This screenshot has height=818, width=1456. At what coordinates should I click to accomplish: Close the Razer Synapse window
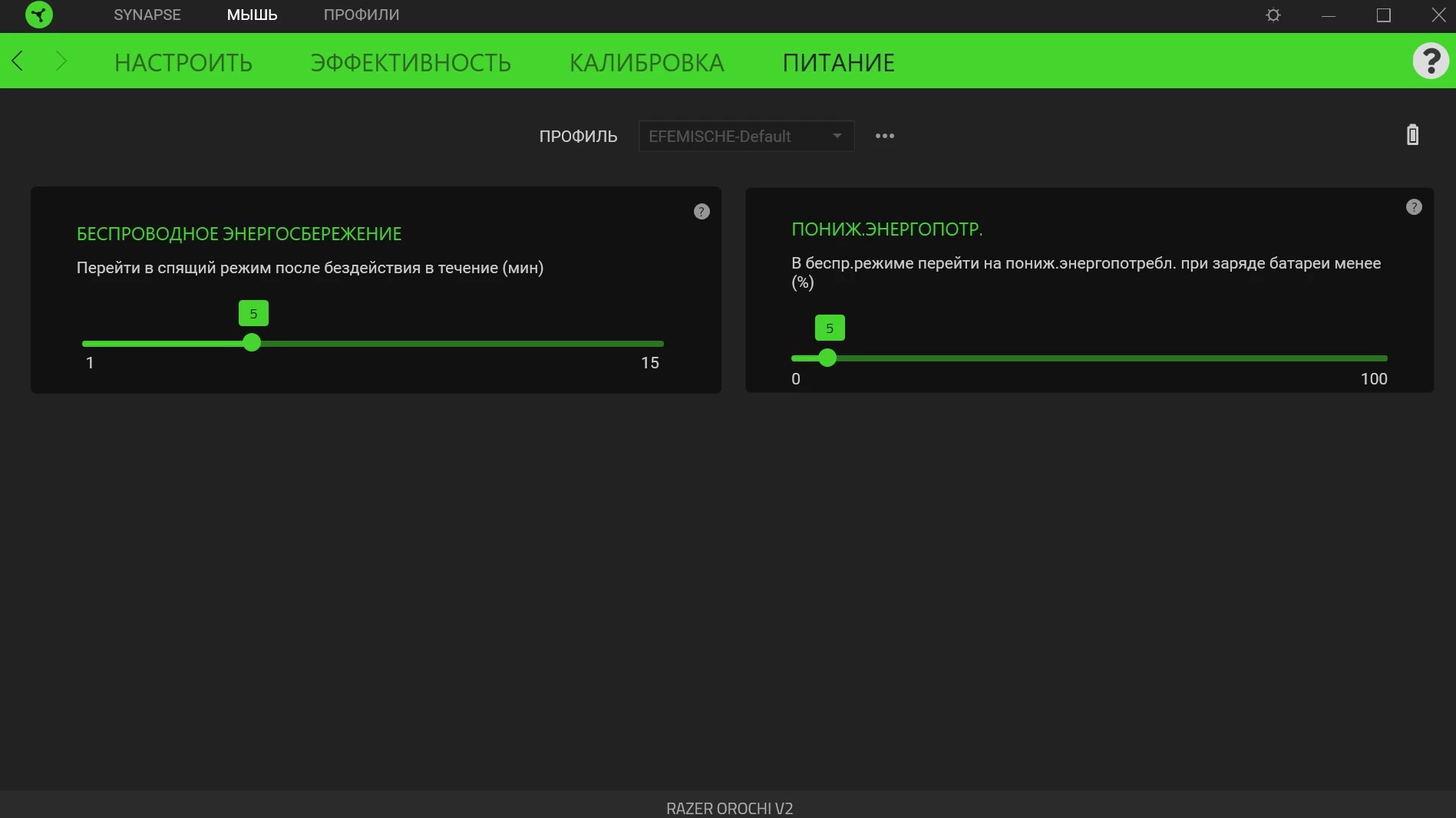coord(1439,15)
